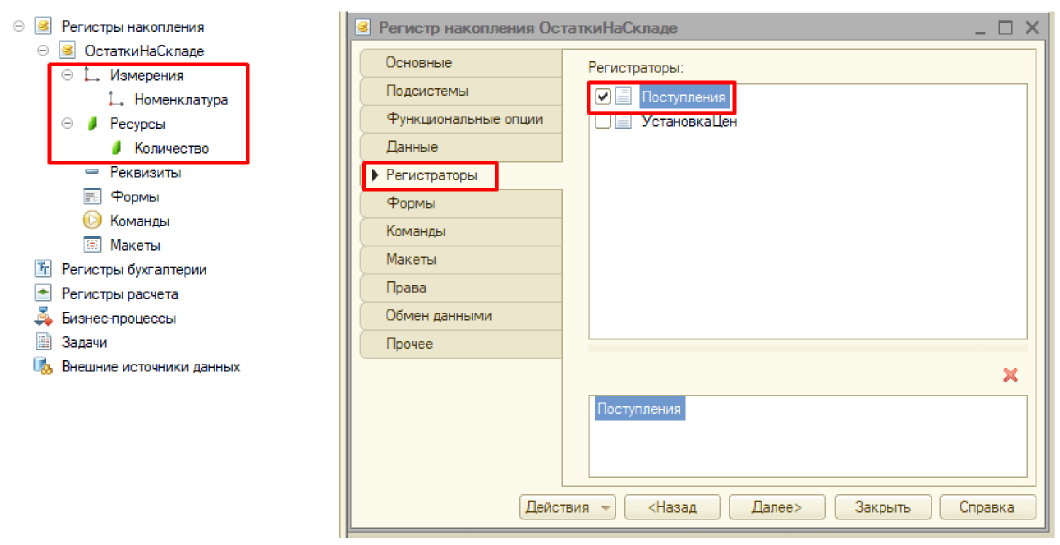Click the Команды command icon in tree
Screen dimensions: 1060x545
[92, 220]
